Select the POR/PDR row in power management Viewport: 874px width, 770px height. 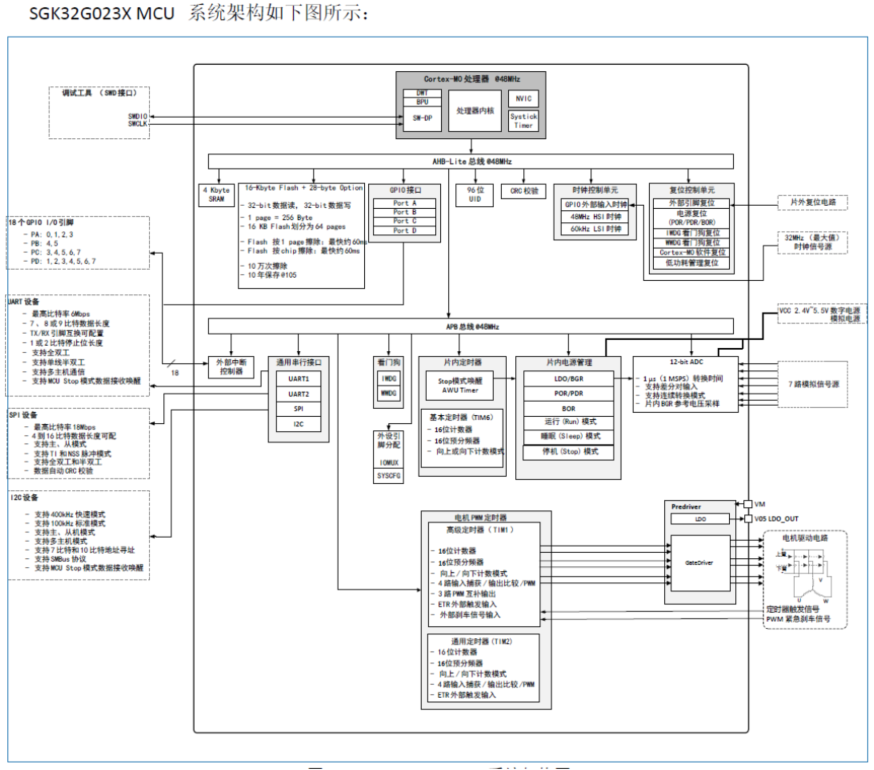coord(569,394)
